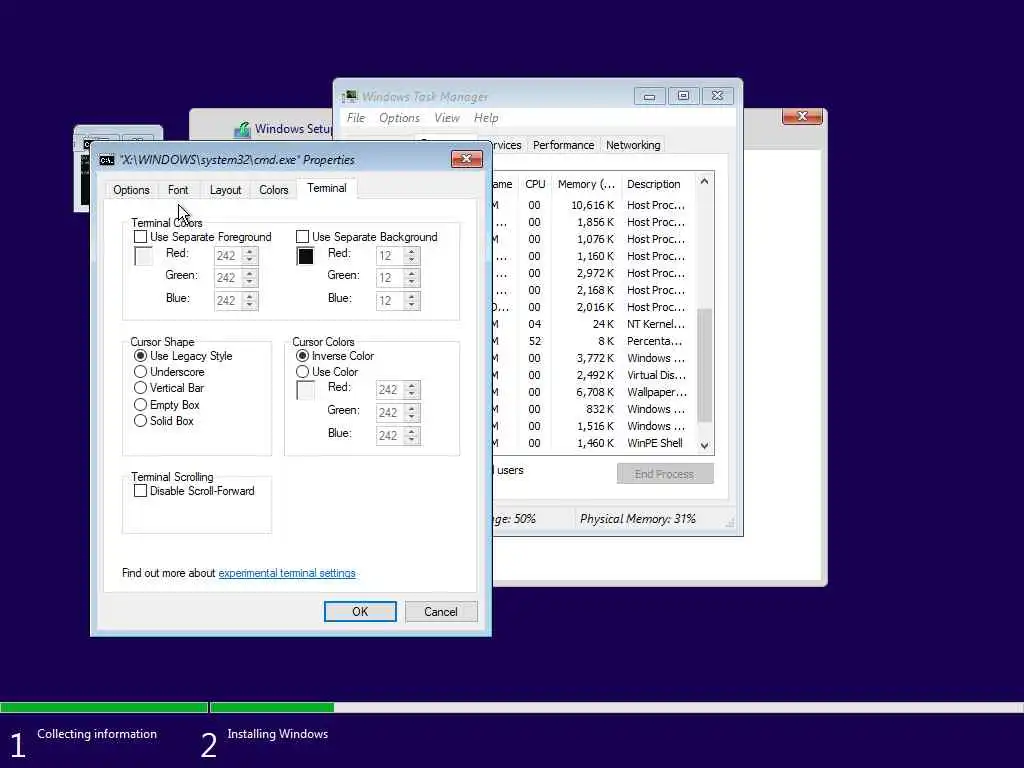Open experimental terminal settings link

[x=287, y=573]
